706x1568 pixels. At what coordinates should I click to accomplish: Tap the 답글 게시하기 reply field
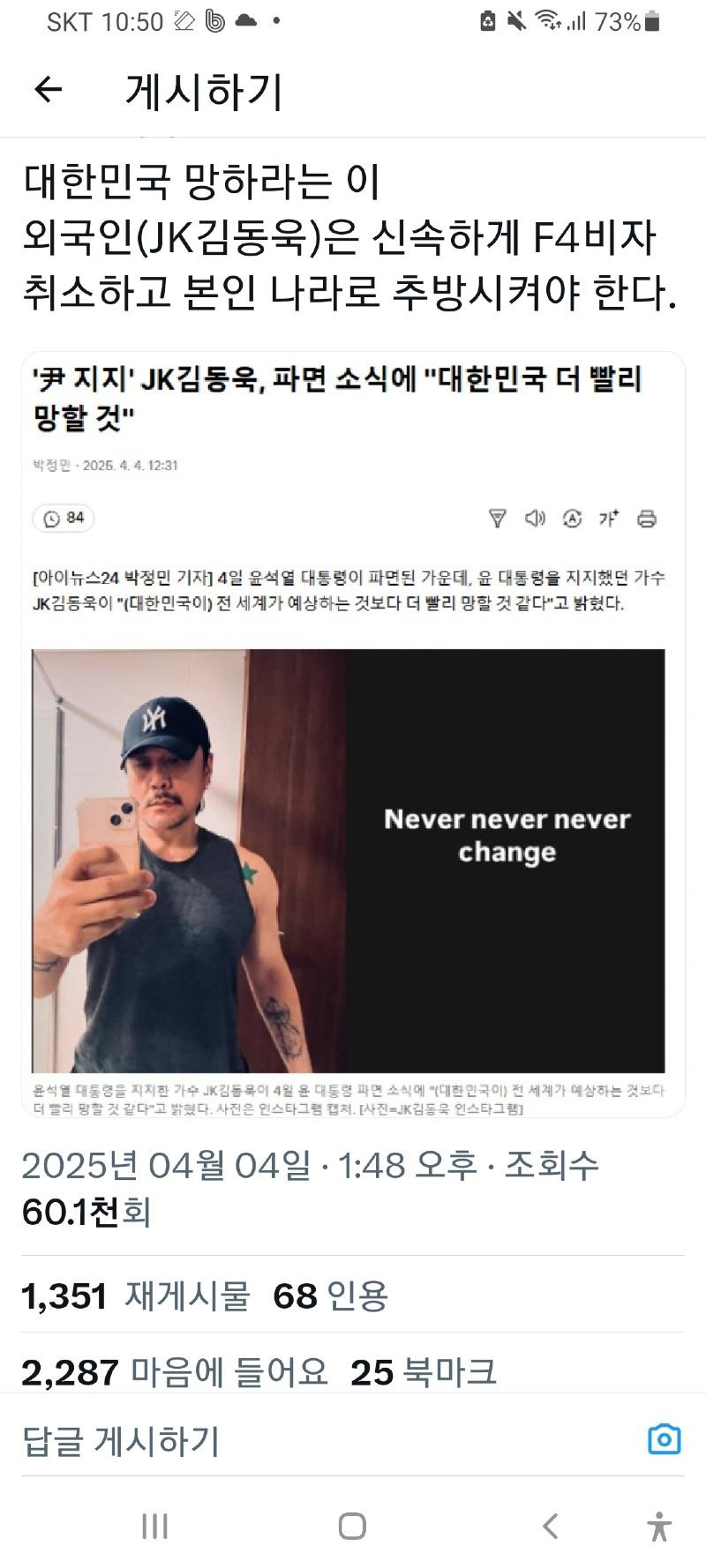coord(327,1440)
